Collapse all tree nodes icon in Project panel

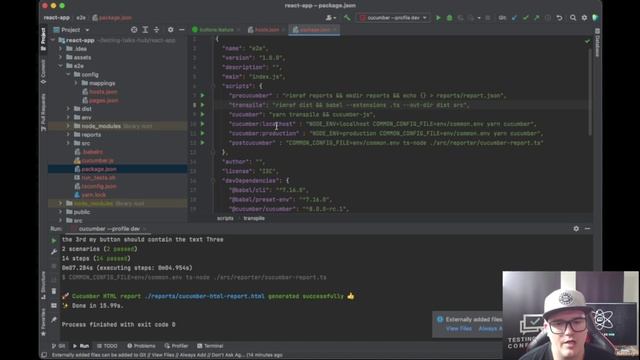point(156,30)
